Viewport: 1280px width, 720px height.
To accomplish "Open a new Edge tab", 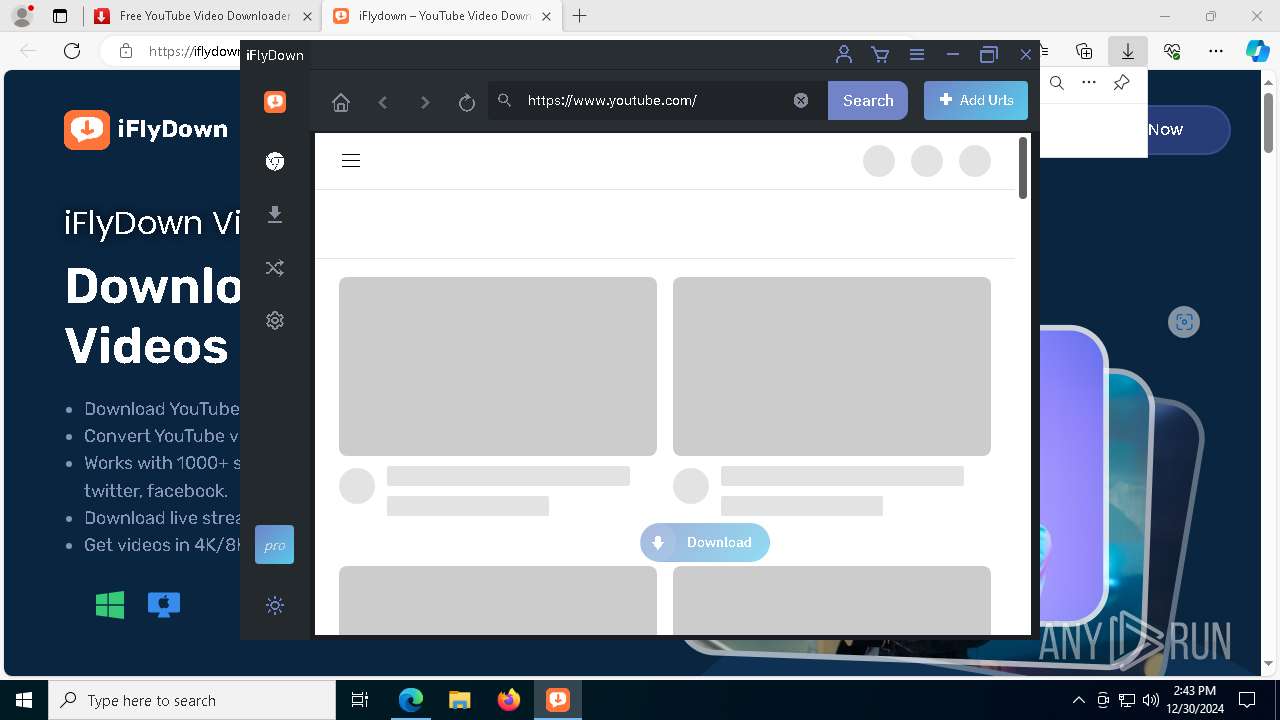I will click(x=580, y=16).
